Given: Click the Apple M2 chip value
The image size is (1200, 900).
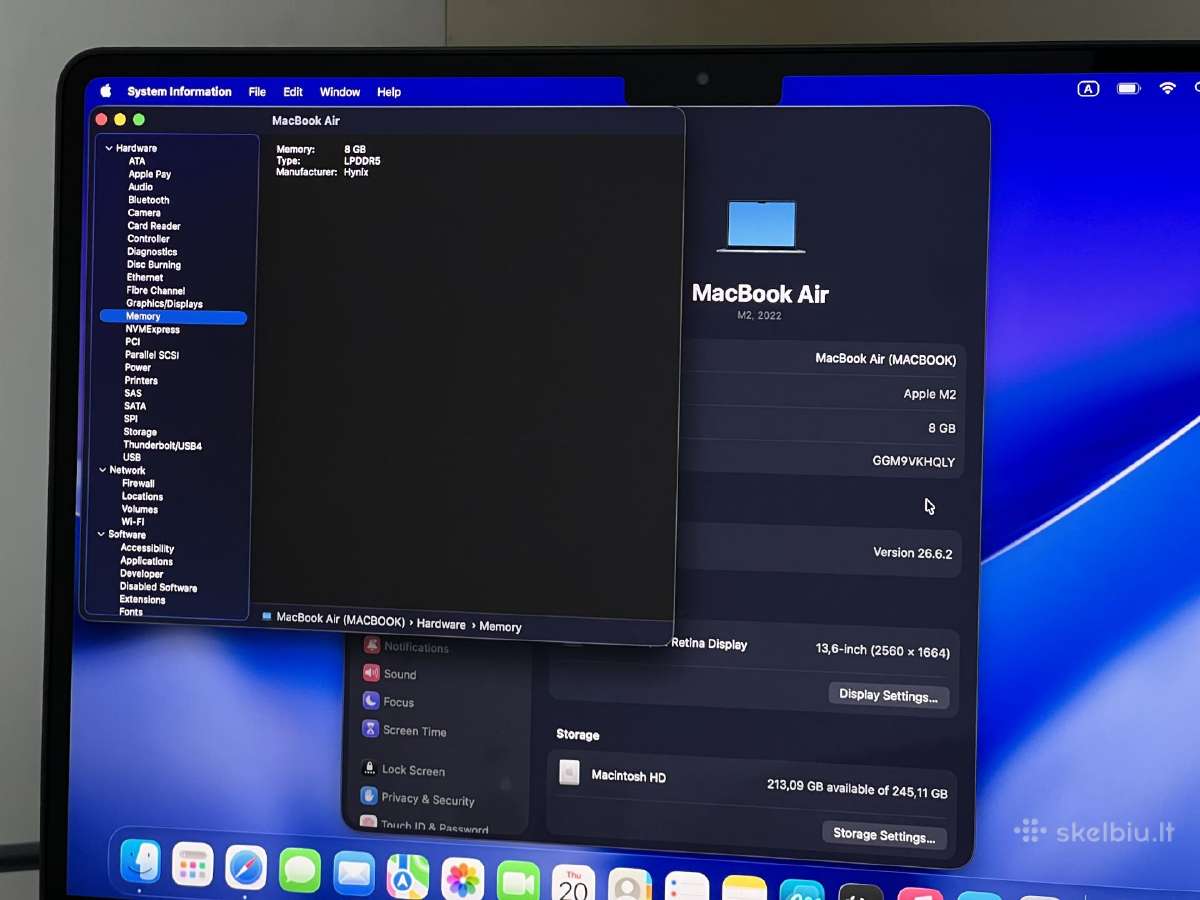Looking at the screenshot, I should (930, 394).
